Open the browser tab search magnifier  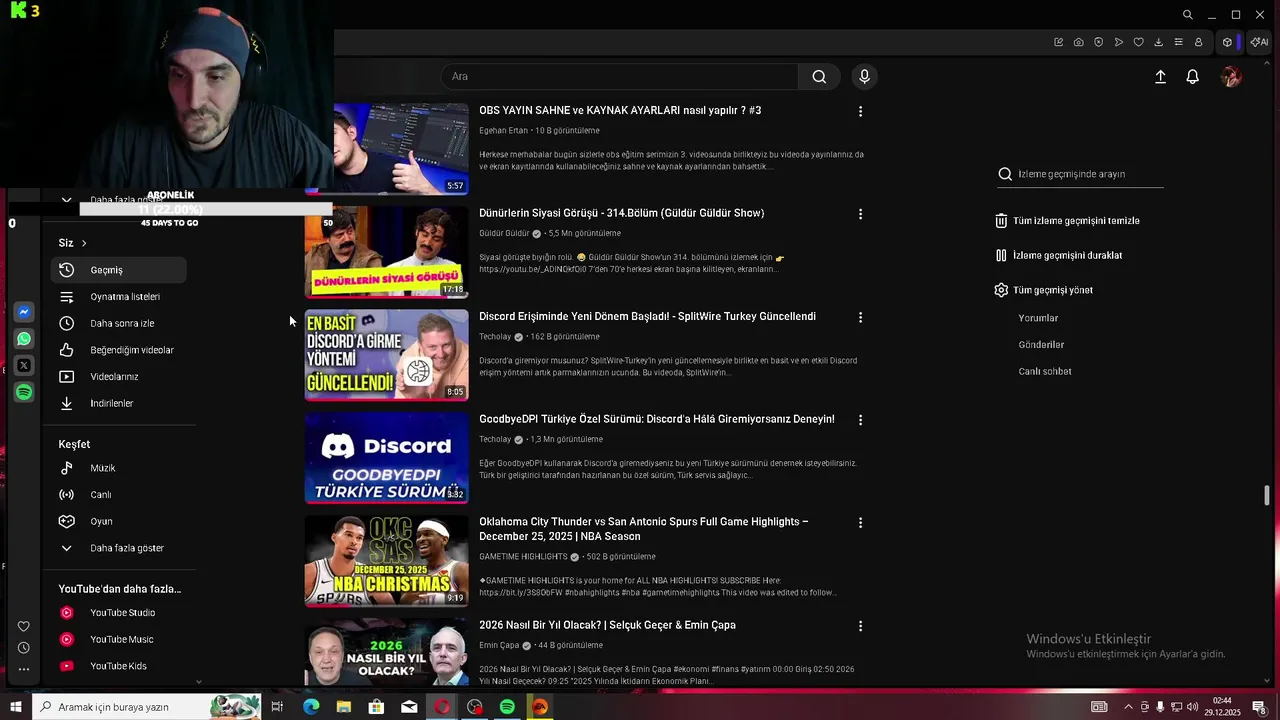tap(1187, 15)
